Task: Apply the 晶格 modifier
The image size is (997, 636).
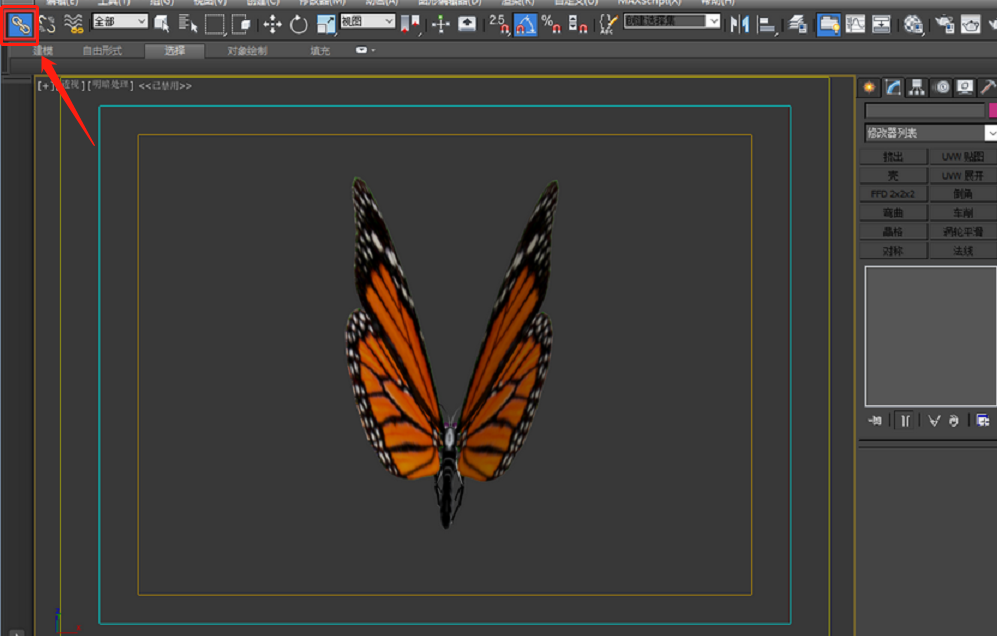Action: (893, 232)
